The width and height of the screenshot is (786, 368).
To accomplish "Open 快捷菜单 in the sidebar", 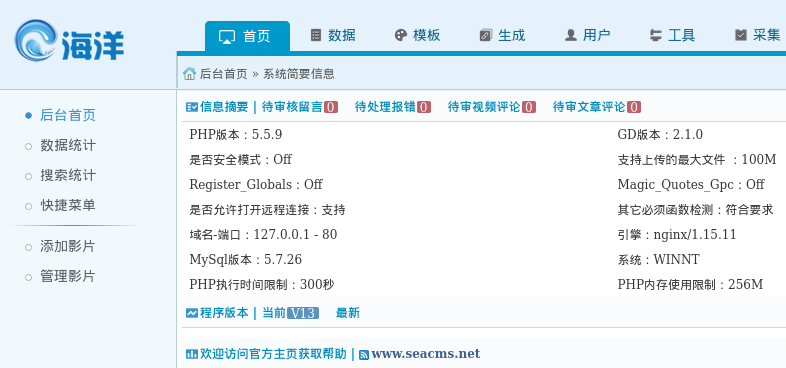I will click(x=68, y=206).
